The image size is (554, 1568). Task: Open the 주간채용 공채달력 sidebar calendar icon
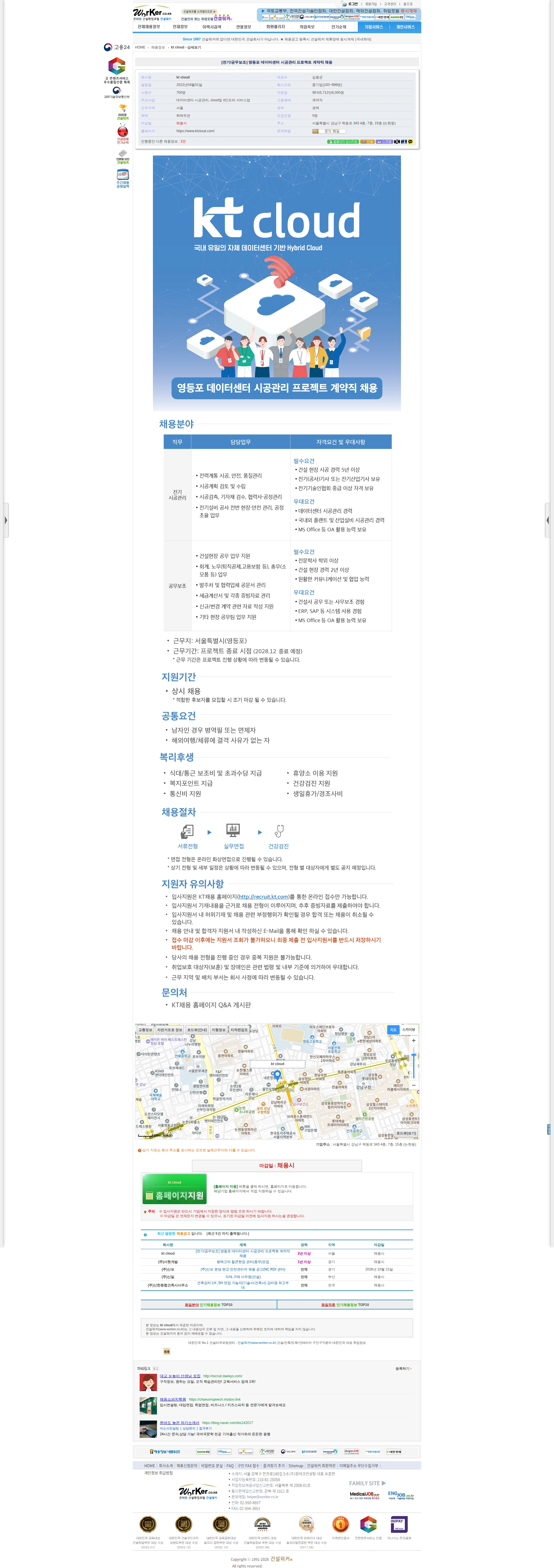[x=122, y=178]
